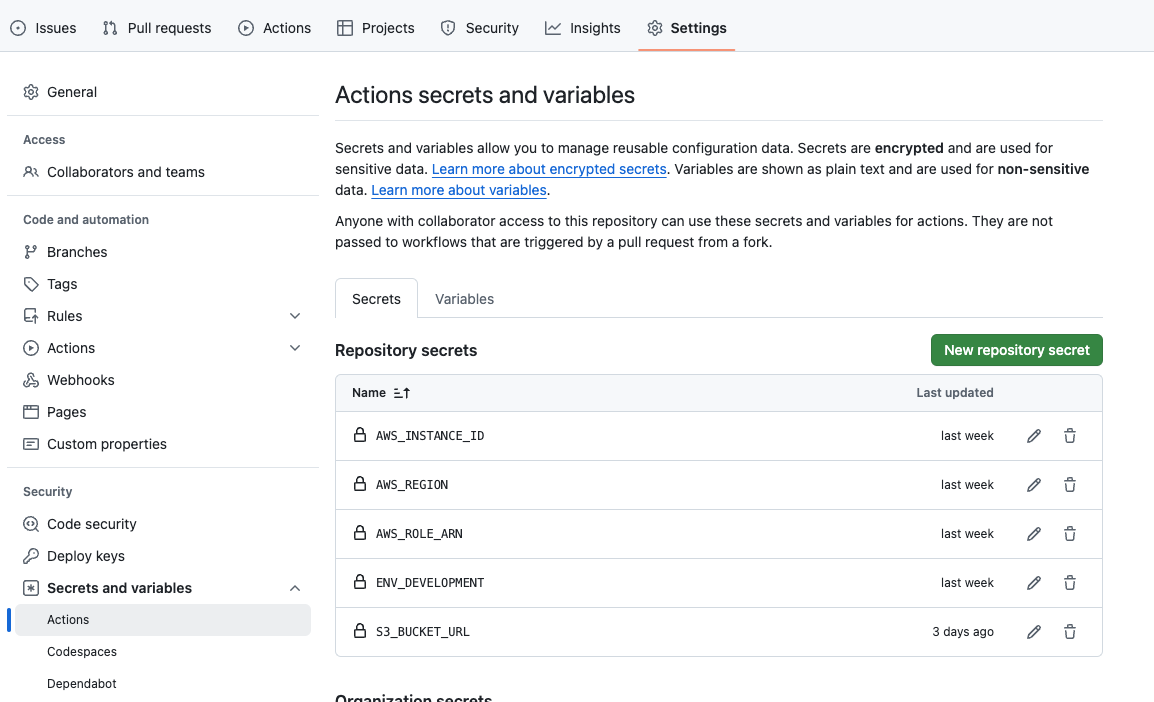Expand the Actions sidebar chevron

coord(295,348)
